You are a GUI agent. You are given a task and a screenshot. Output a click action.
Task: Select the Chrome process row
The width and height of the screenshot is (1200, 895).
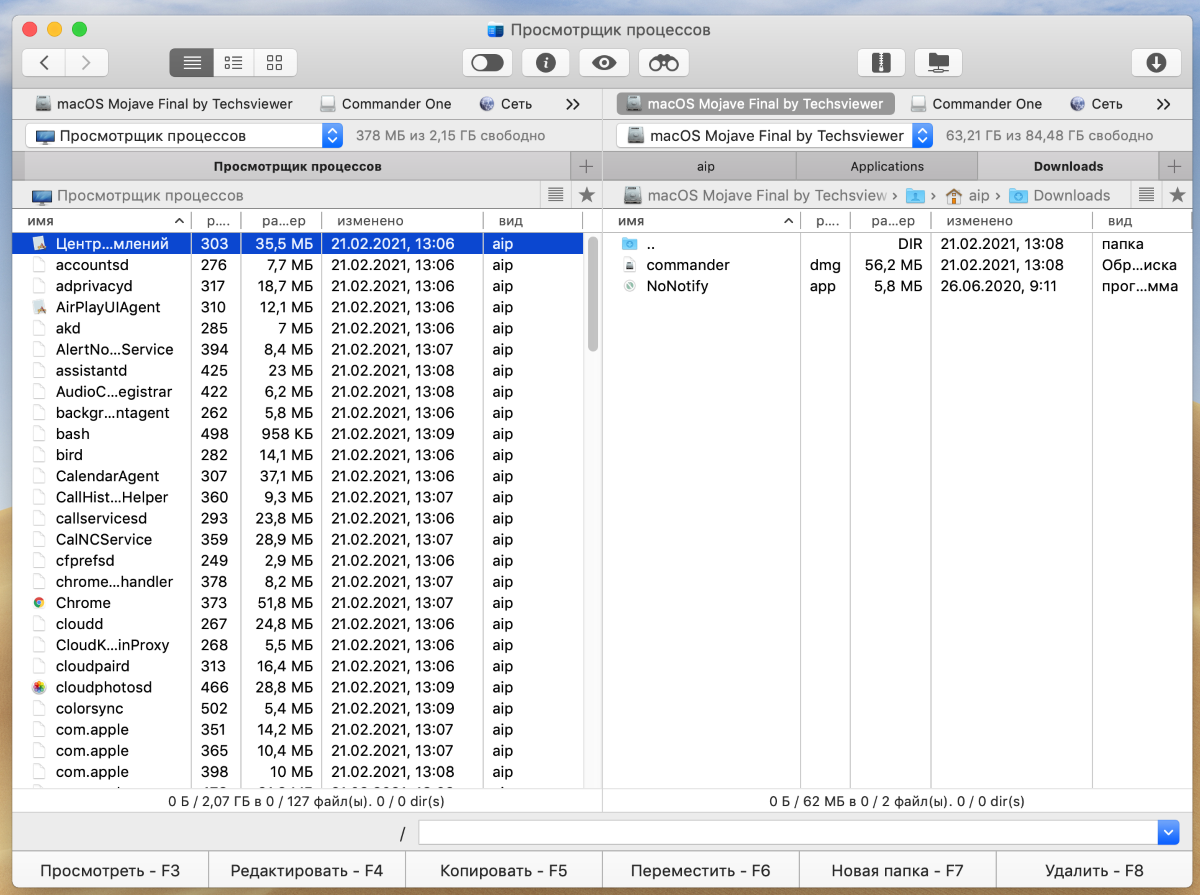tap(298, 603)
